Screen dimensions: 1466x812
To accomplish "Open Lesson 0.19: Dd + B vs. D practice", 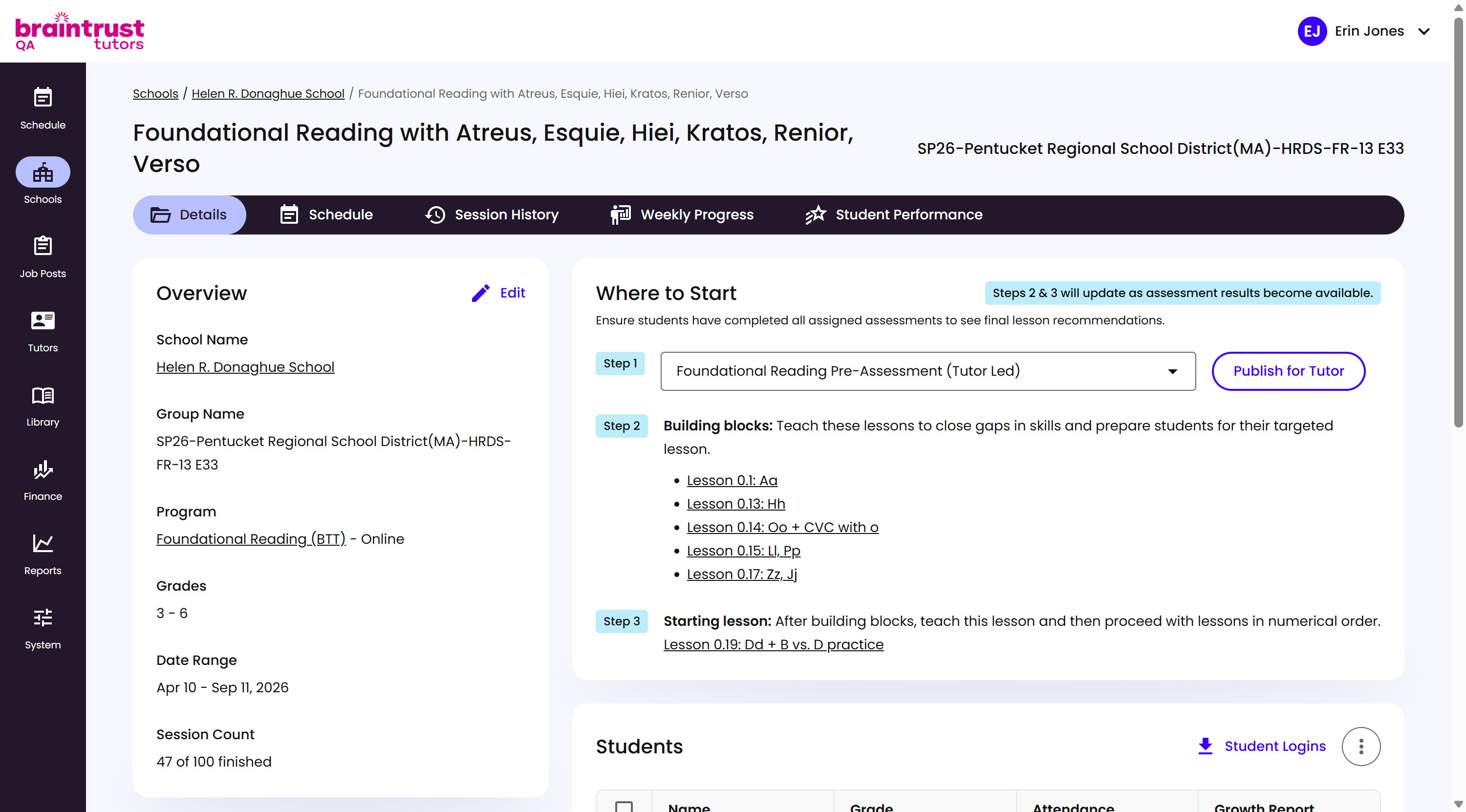I will coord(774,644).
